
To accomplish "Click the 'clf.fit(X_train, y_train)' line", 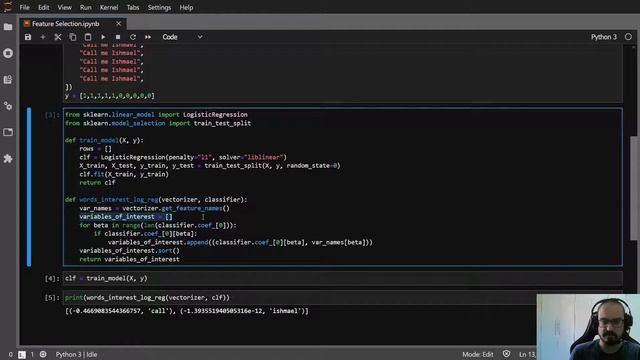I will point(124,174).
